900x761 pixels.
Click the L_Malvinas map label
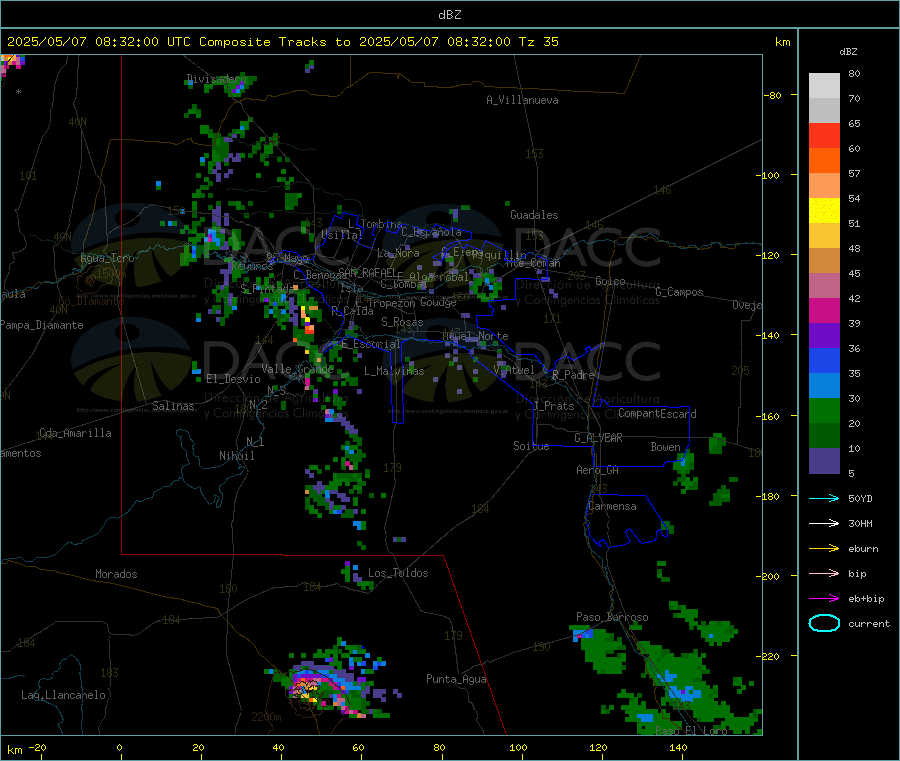pyautogui.click(x=394, y=371)
